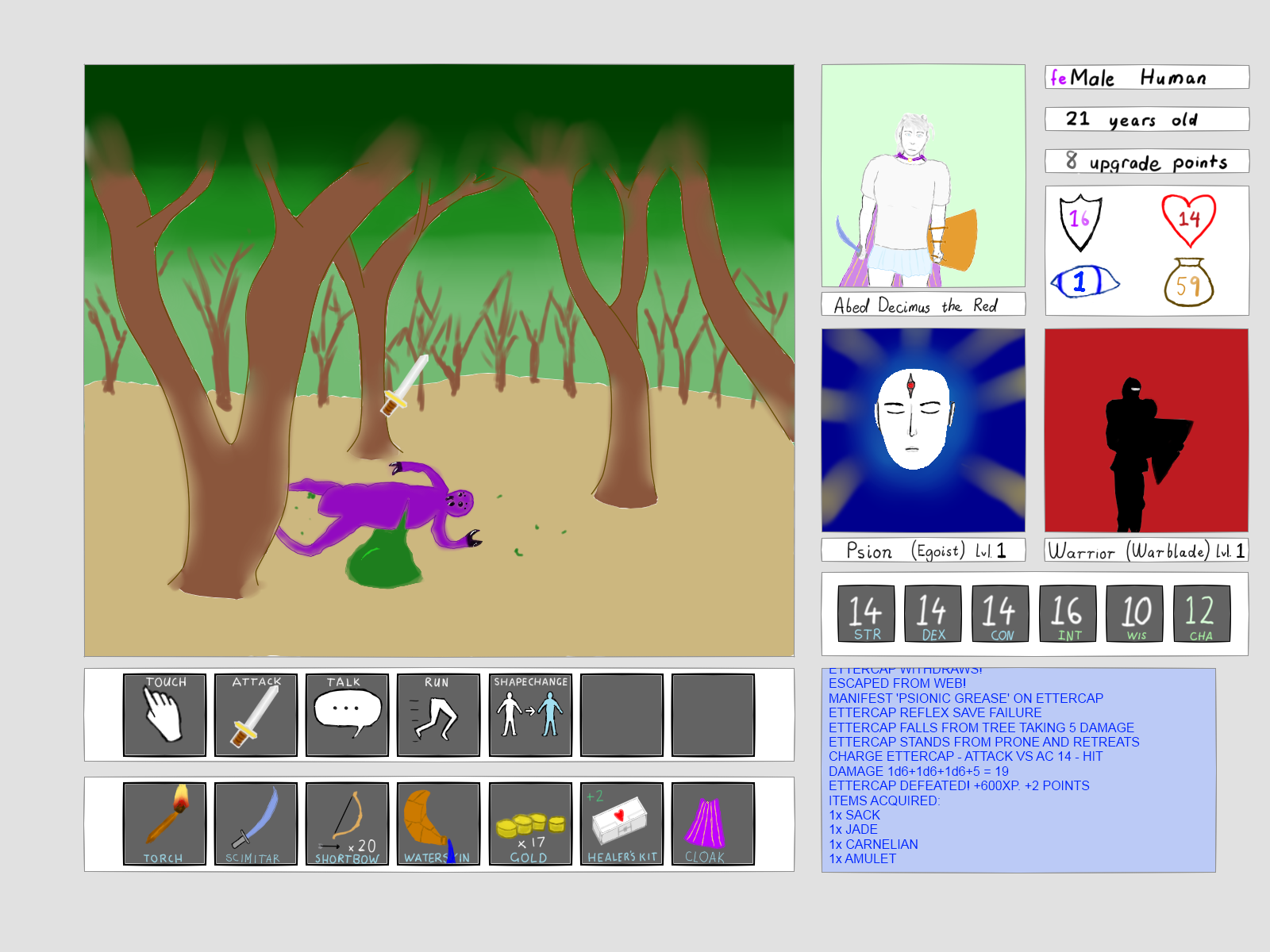
Task: Open the Waterskin item
Action: (438, 823)
